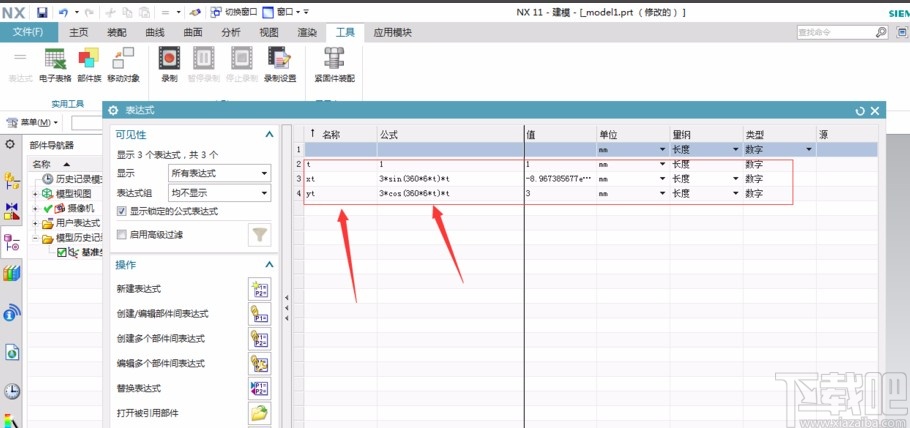
Task: Open the reuse library books icon
Action: click(x=12, y=273)
